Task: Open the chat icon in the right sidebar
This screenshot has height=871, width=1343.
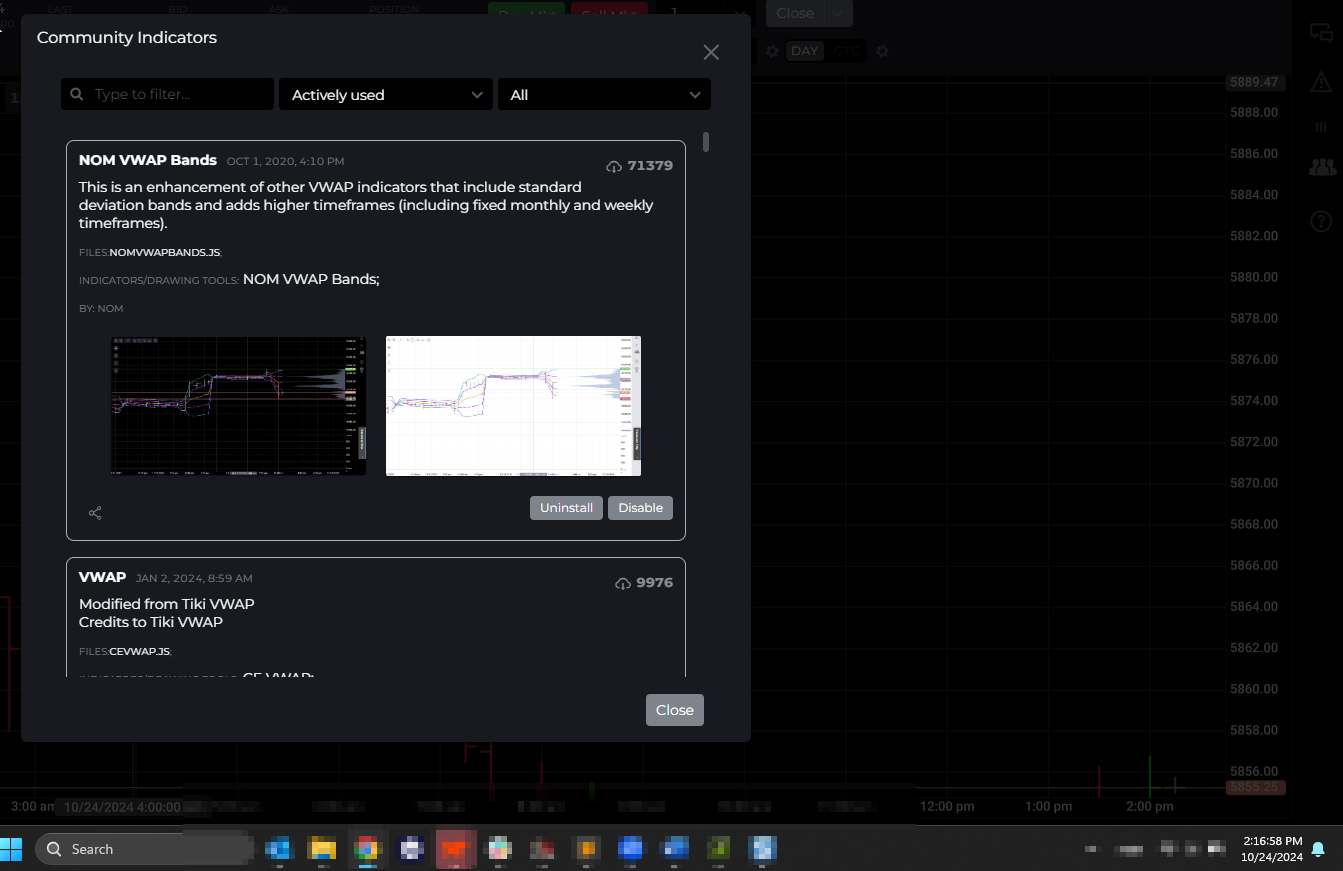Action: click(1322, 31)
